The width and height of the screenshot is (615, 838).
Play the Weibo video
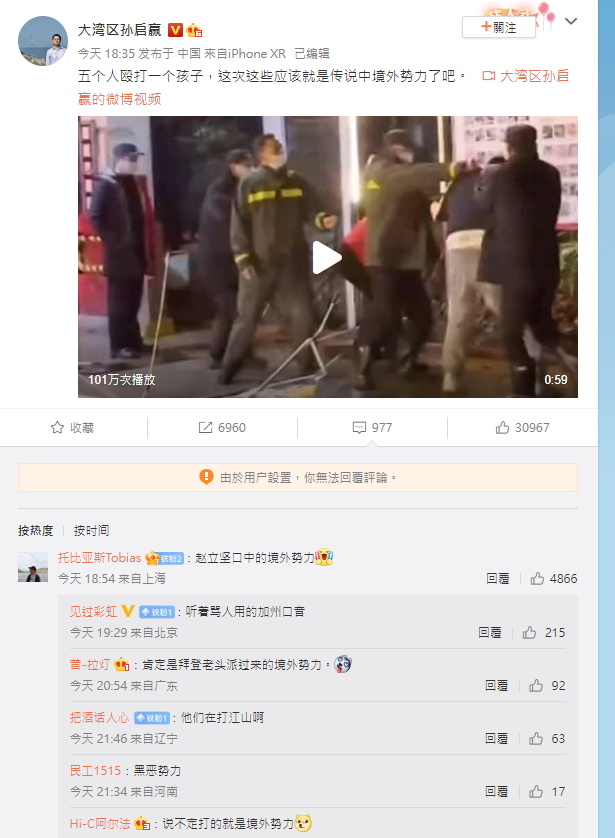tap(326, 258)
